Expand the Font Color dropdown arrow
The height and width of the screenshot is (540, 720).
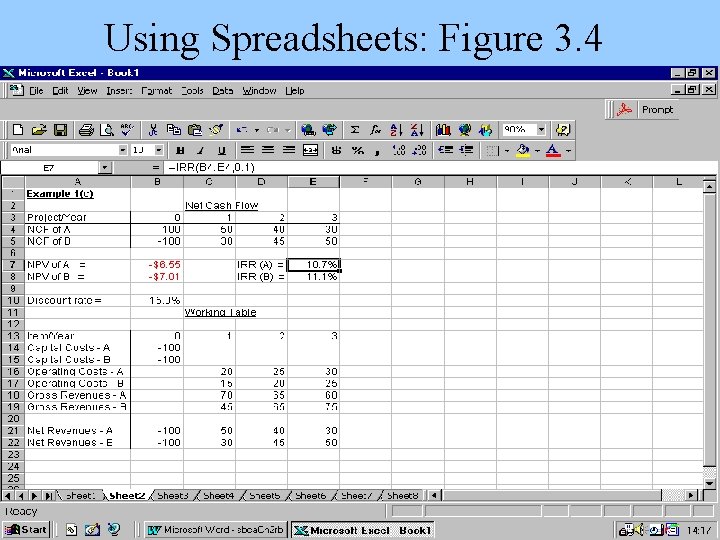568,151
